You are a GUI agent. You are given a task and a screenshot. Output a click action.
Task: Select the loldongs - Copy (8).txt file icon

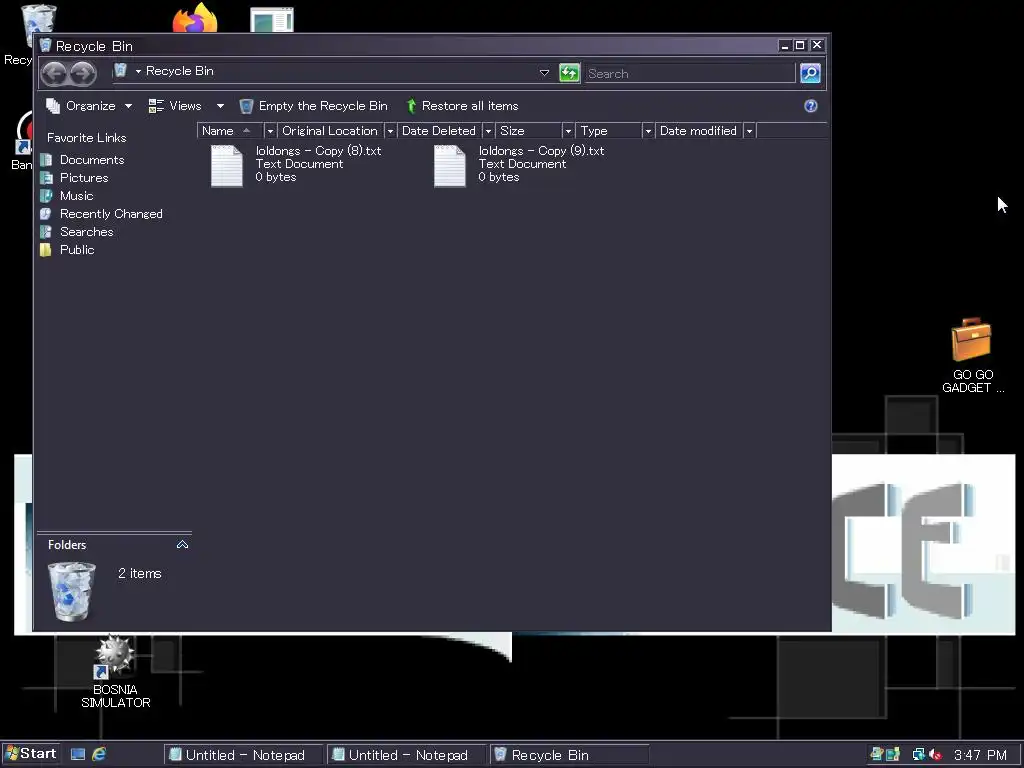coord(227,166)
